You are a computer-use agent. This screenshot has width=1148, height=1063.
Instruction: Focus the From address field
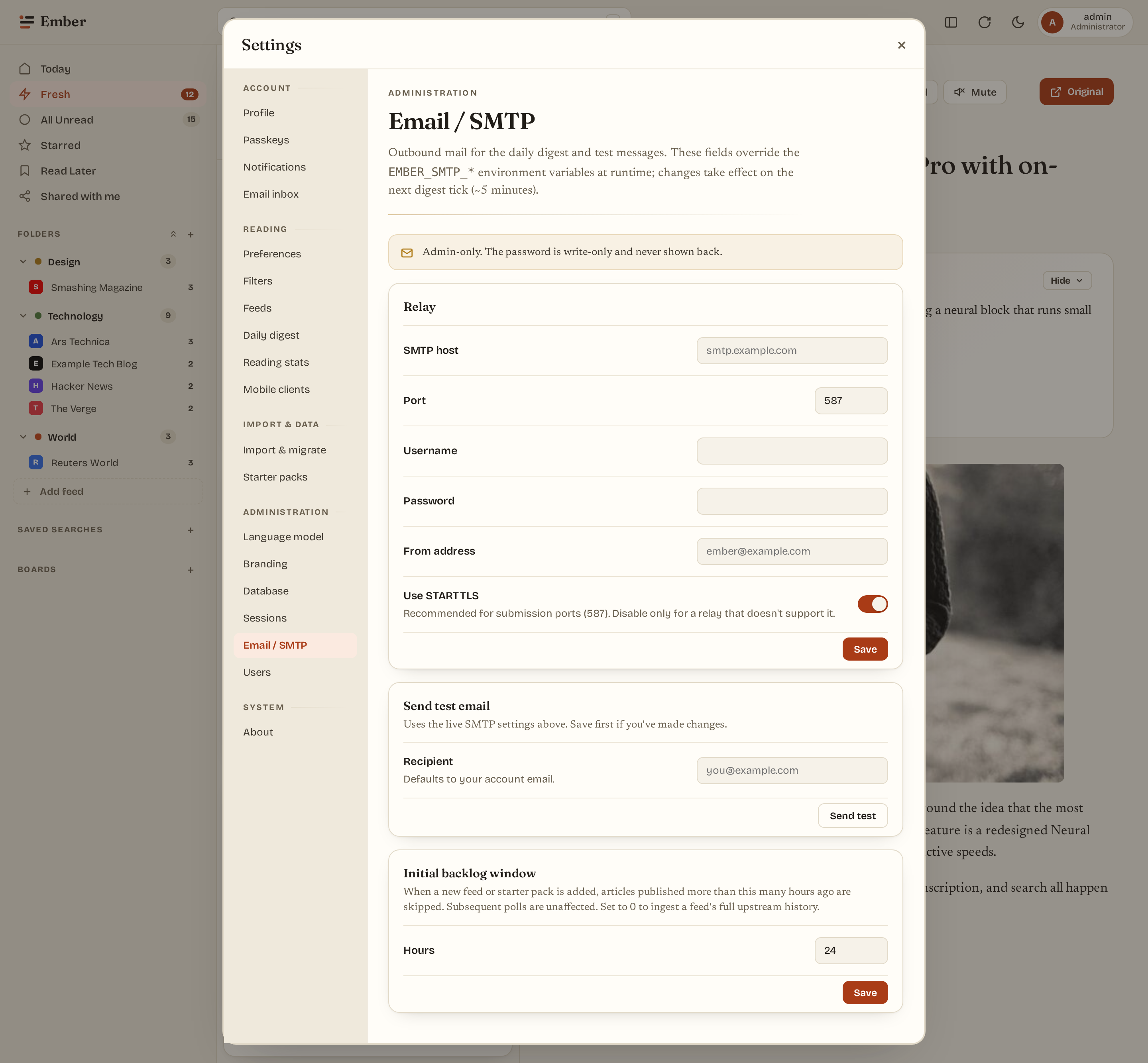point(792,551)
